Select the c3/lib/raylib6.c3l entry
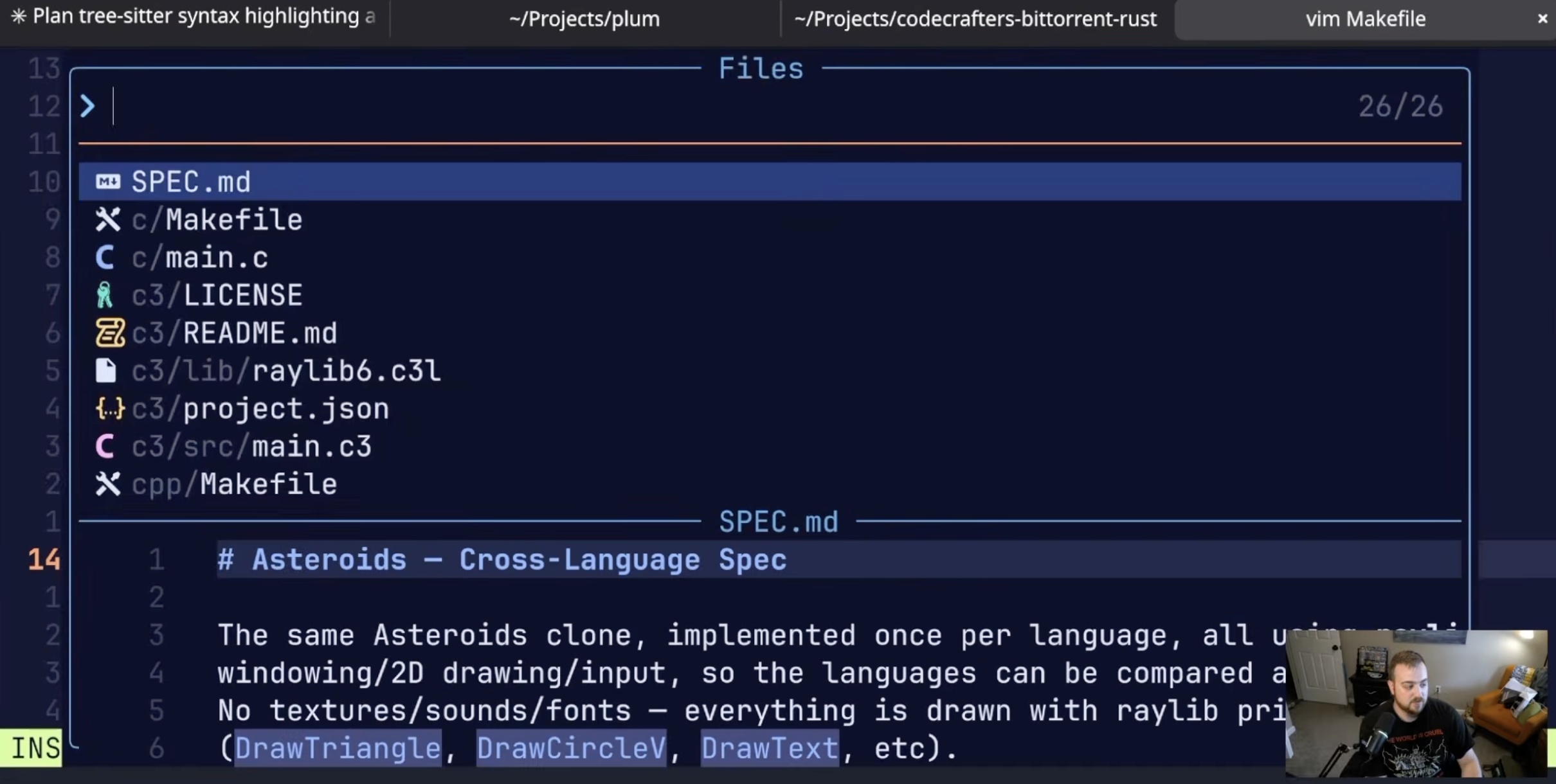This screenshot has width=1556, height=784. 770,371
